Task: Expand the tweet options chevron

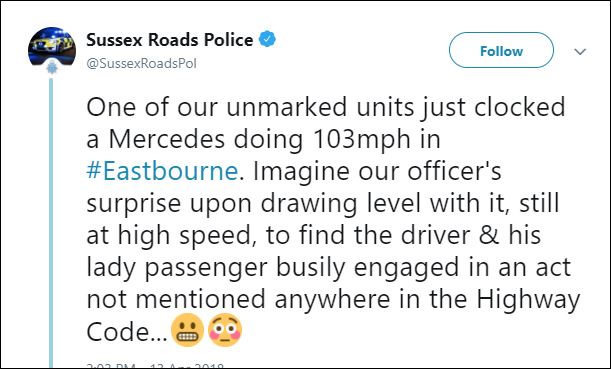Action: coord(580,51)
